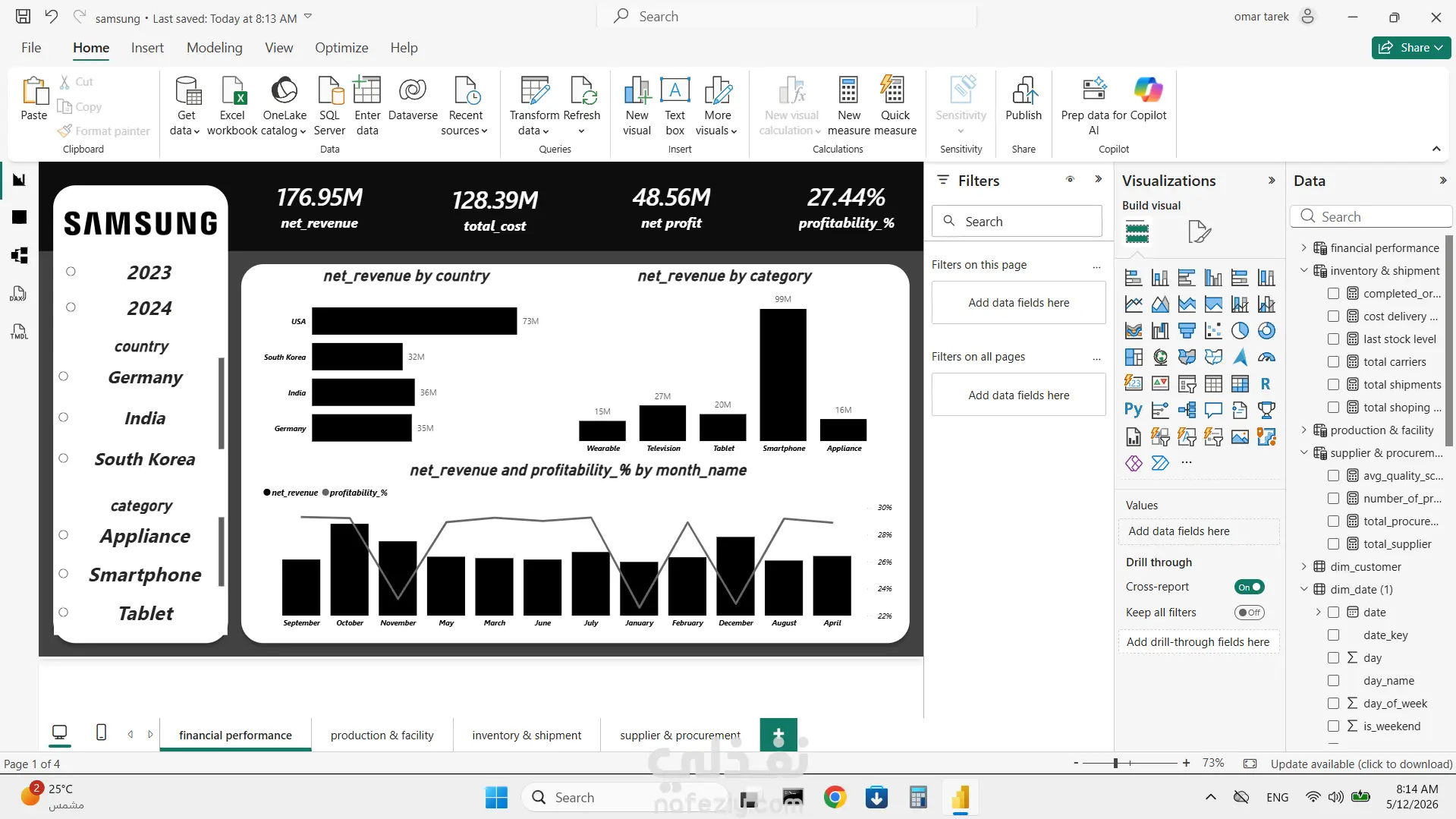Refresh the report data

582,106
